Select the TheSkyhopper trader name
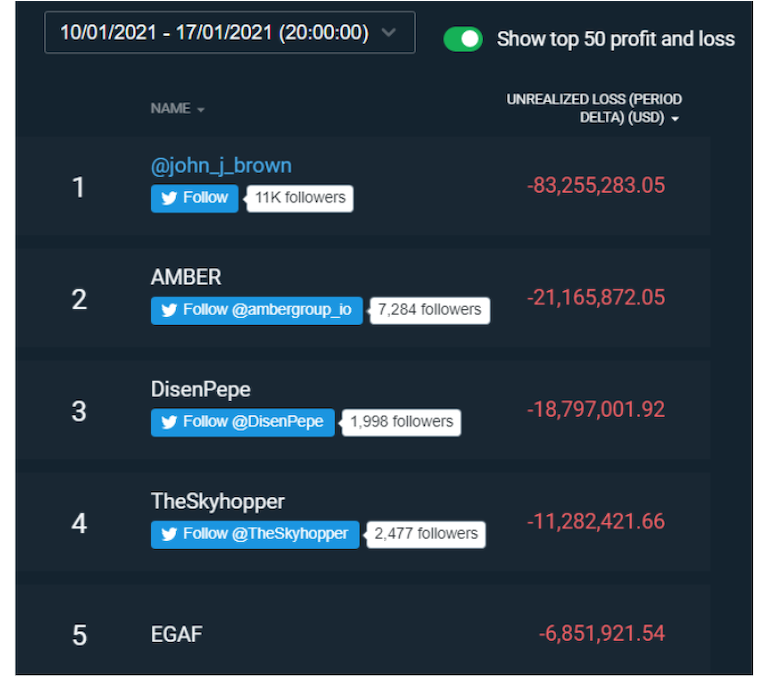Image resolution: width=768 pixels, height=685 pixels. click(x=217, y=501)
